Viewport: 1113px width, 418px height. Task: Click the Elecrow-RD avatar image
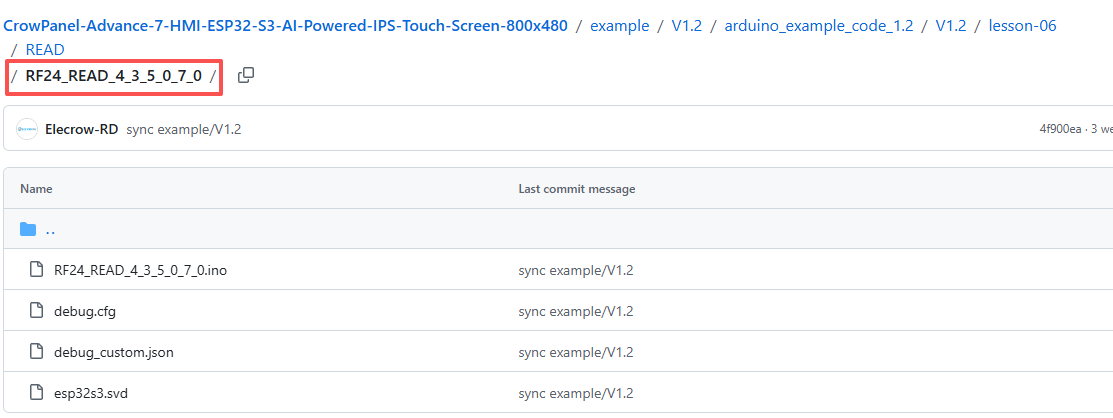coord(27,130)
